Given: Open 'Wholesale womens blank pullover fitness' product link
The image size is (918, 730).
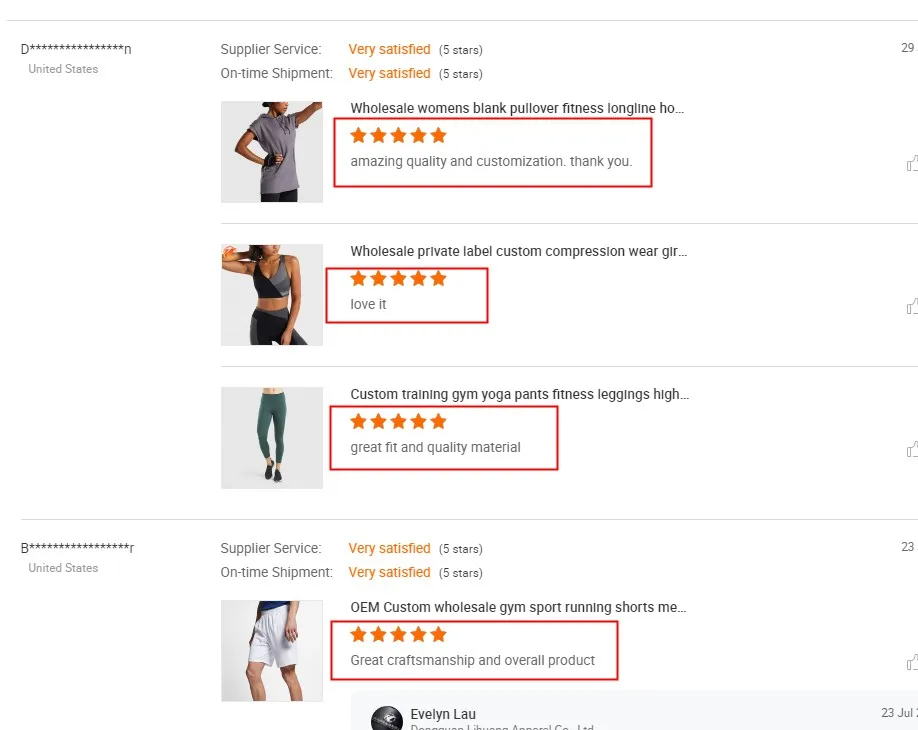Looking at the screenshot, I should 517,108.
